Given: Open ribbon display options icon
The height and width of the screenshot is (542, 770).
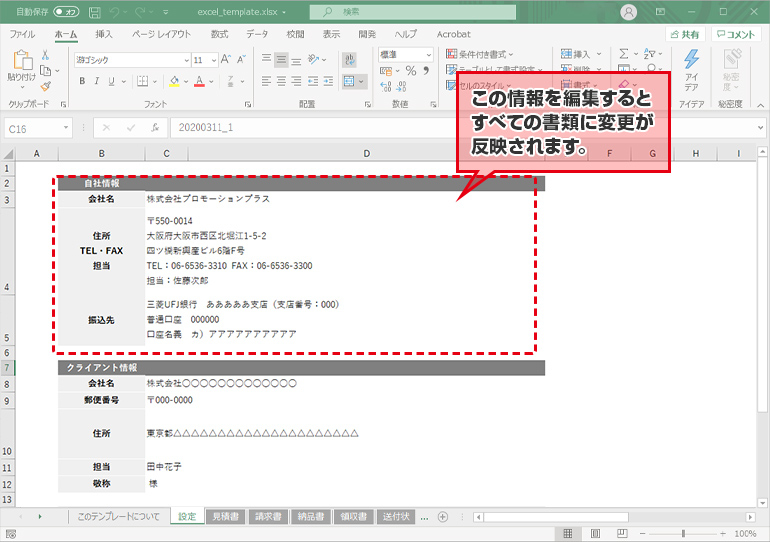Looking at the screenshot, I should (x=660, y=12).
